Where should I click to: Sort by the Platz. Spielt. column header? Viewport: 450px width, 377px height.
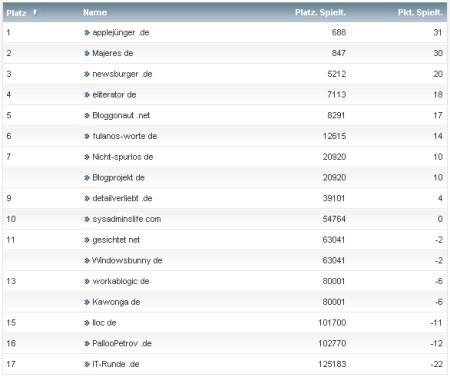click(320, 13)
